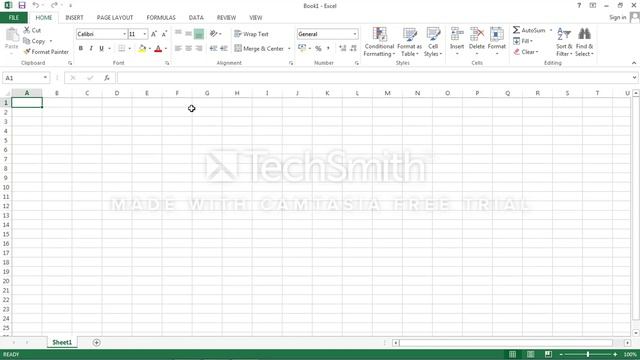Image resolution: width=640 pixels, height=360 pixels.
Task: Increase indent of cell contents
Action: pyautogui.click(x=224, y=49)
